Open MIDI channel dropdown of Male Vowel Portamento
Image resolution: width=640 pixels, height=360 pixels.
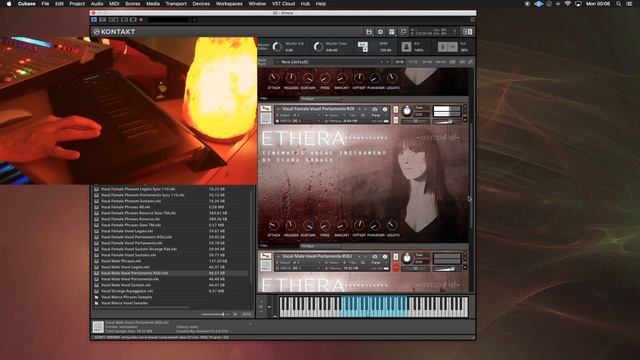(x=298, y=268)
